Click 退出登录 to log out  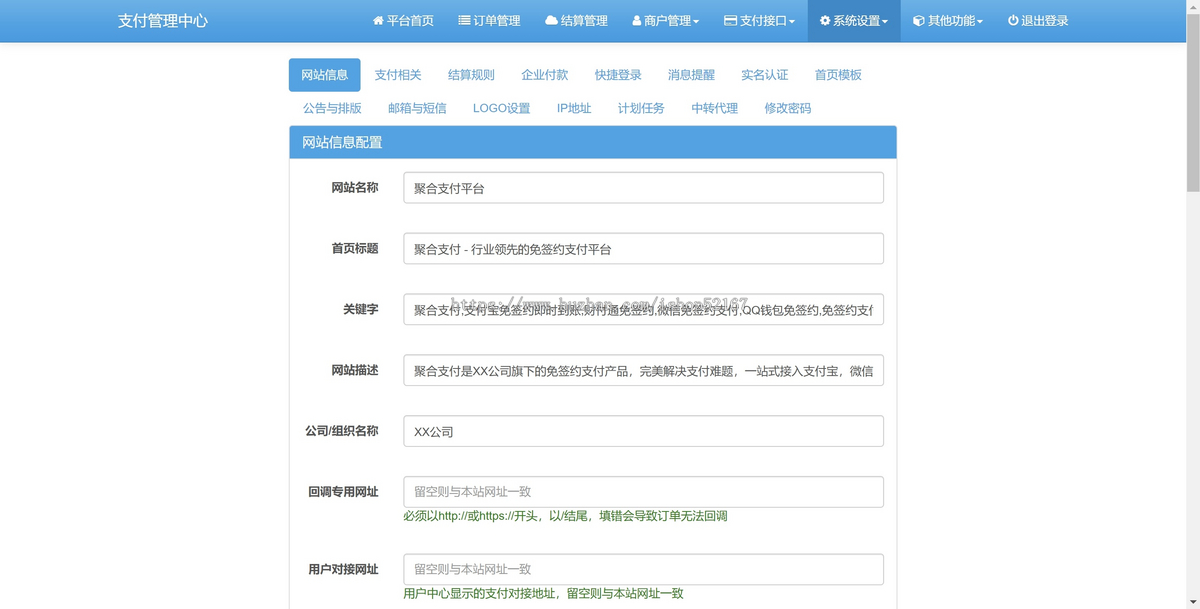[1038, 21]
